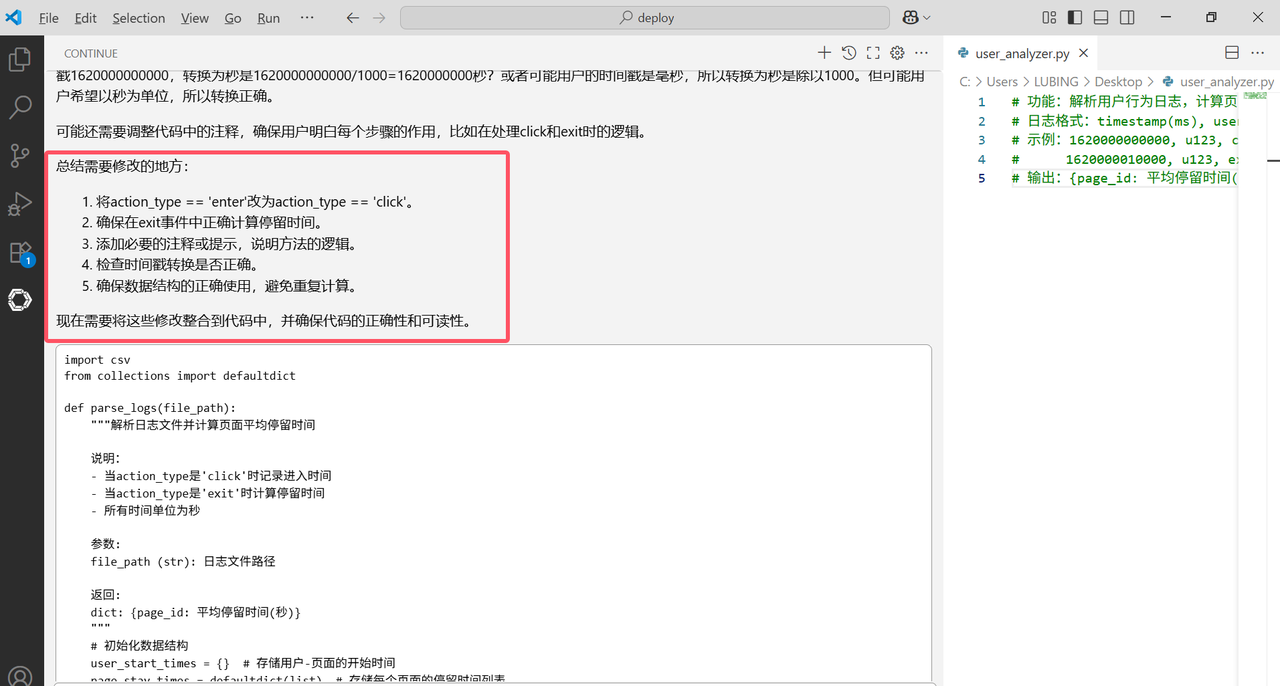
Task: Click 'from collections import defaultdict' line
Action: pyautogui.click(x=180, y=376)
